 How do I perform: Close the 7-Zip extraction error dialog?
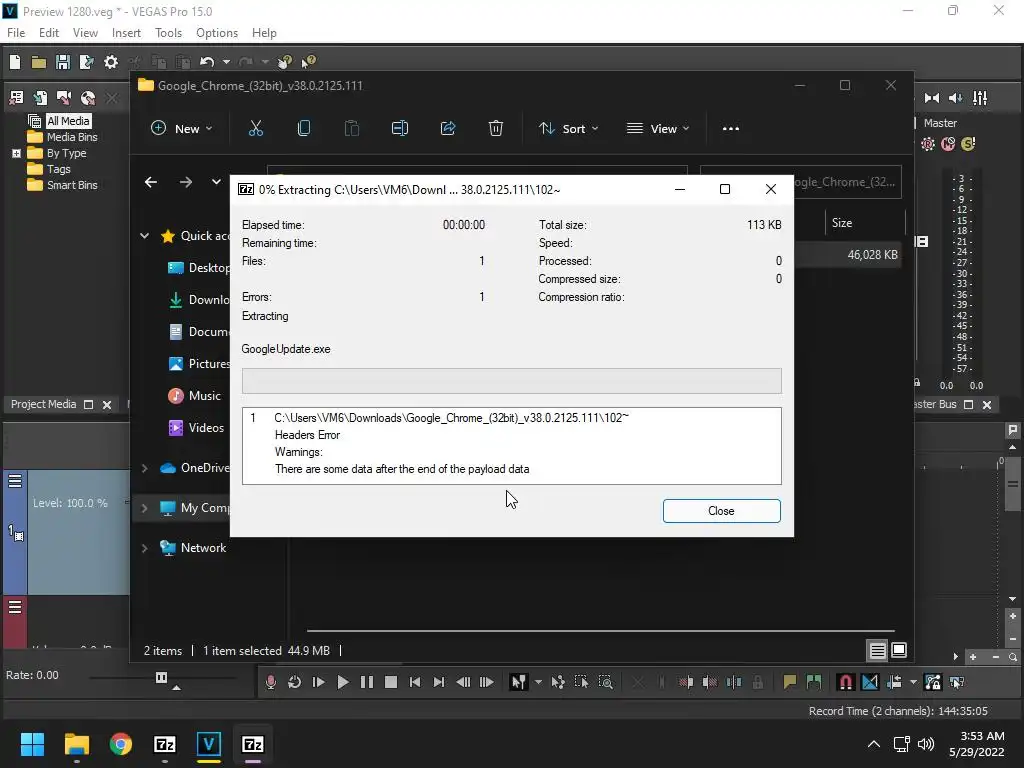[721, 511]
